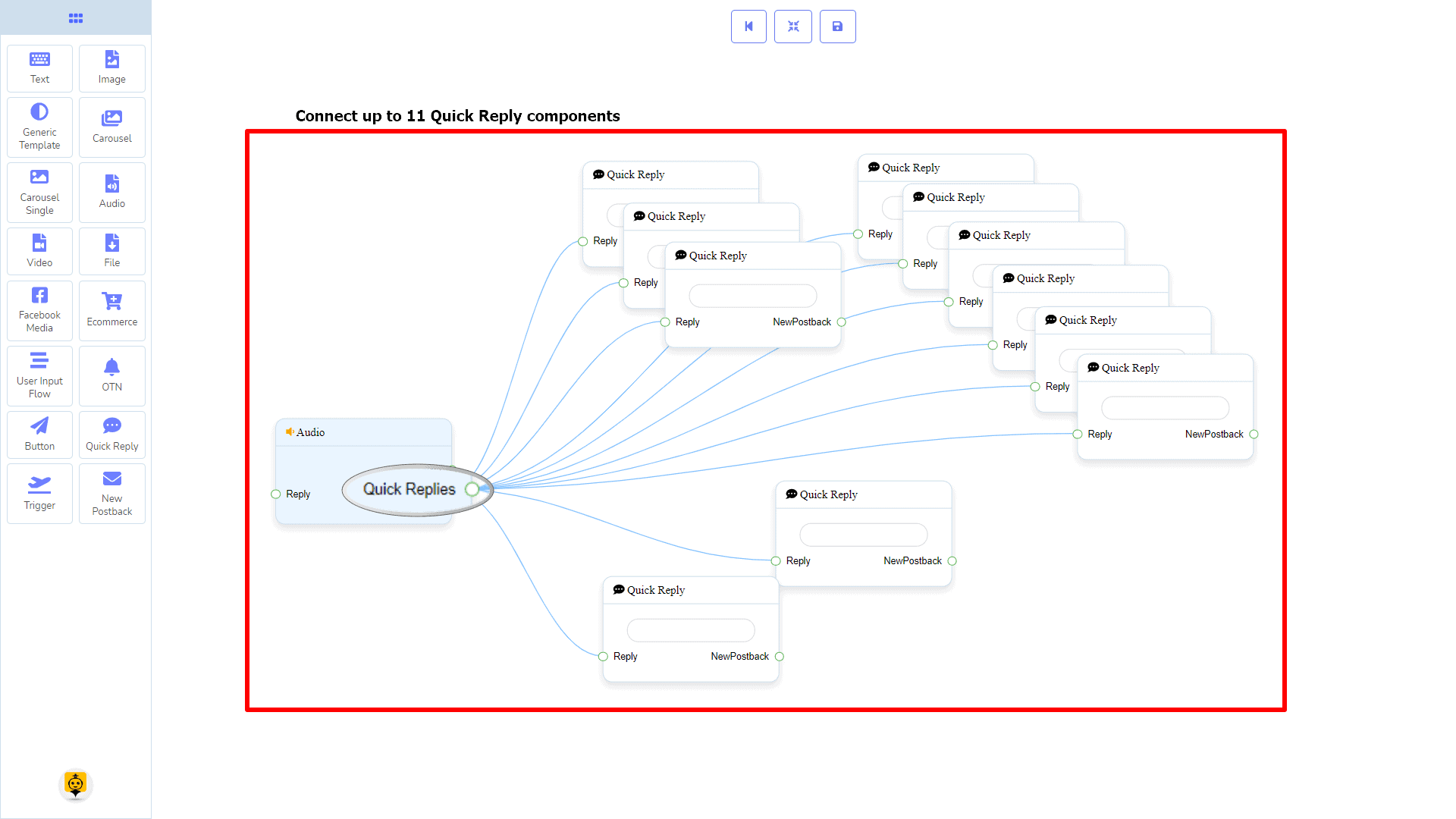1456x819 pixels.
Task: Open the chatbot assistant avatar icon
Action: click(75, 784)
